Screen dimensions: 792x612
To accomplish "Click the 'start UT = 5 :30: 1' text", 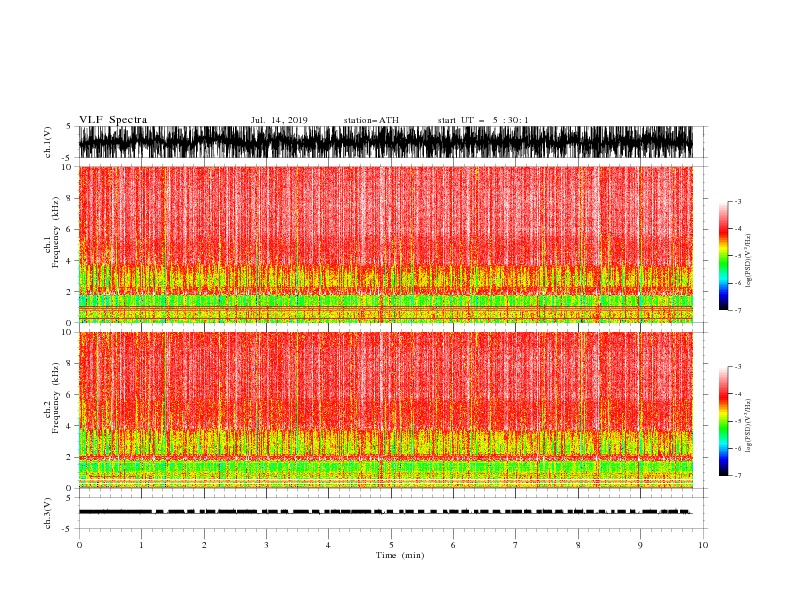I will point(483,120).
